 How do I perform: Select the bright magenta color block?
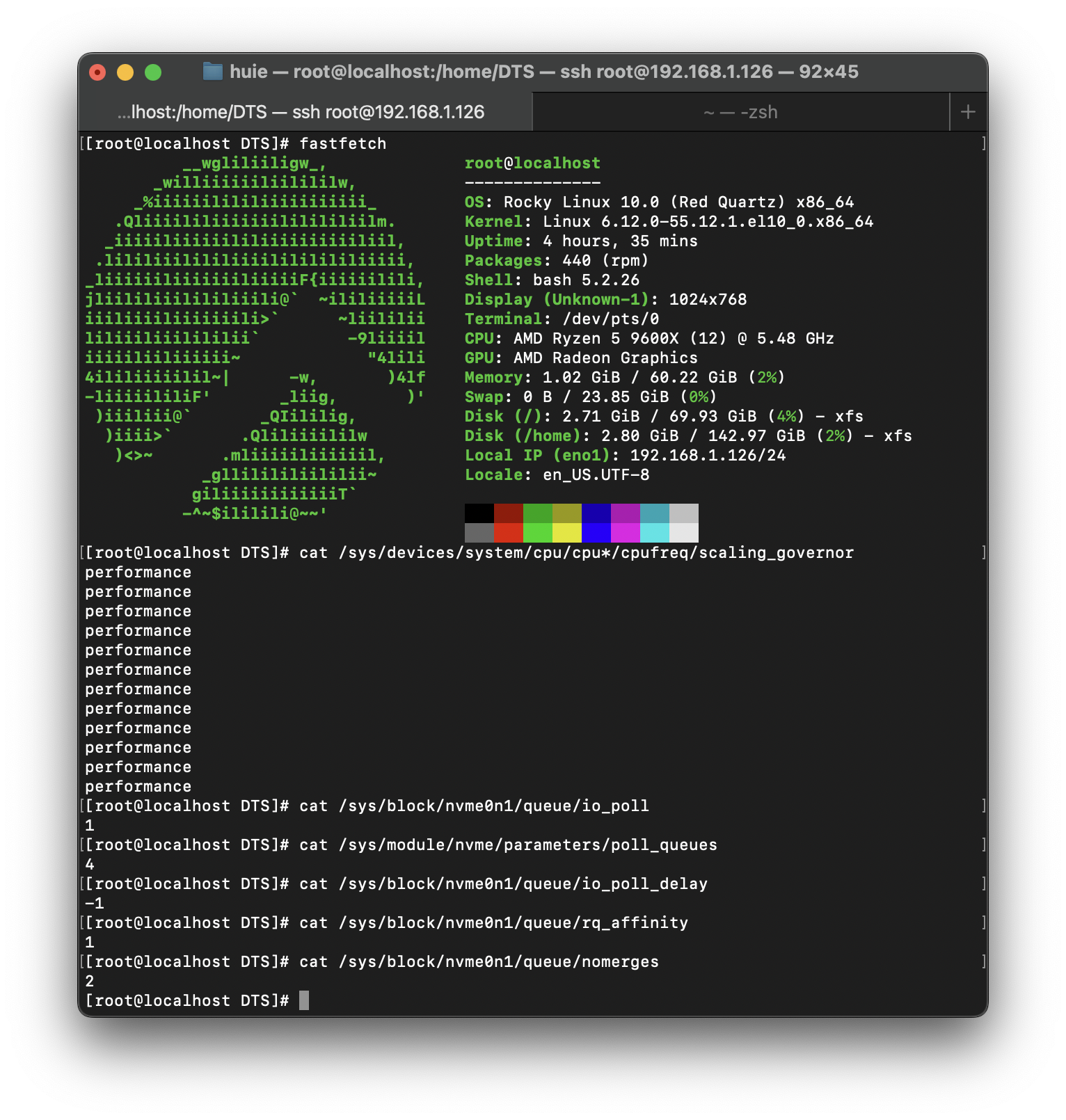[x=625, y=533]
